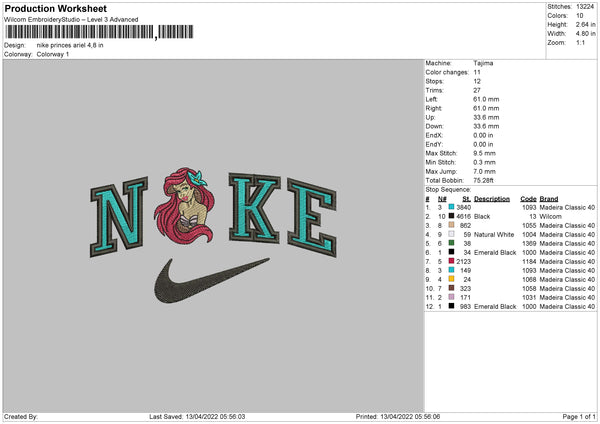Click the barcode under Production Worksheet

pyautogui.click(x=99, y=32)
